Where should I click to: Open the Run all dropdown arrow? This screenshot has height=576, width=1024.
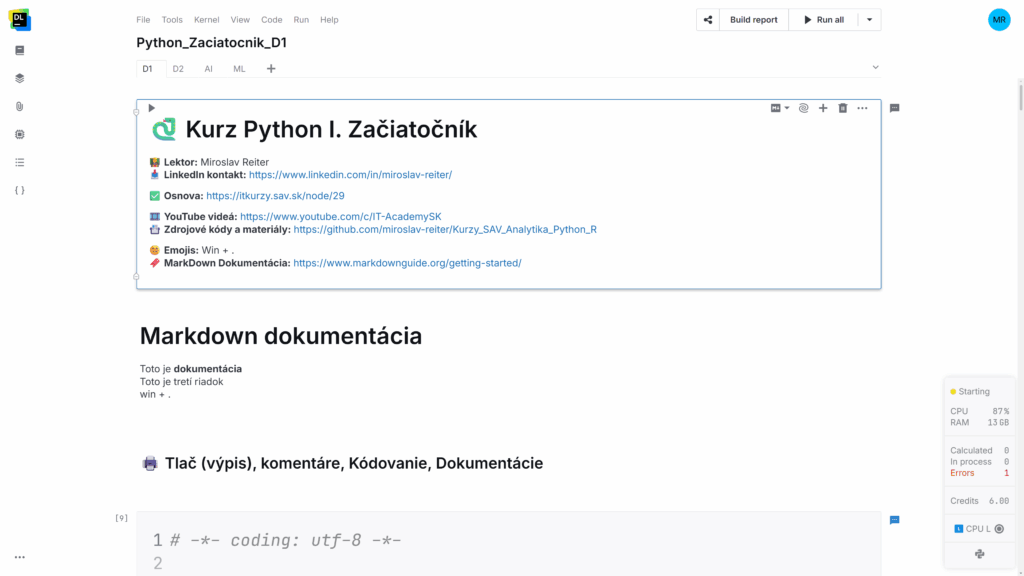click(869, 20)
